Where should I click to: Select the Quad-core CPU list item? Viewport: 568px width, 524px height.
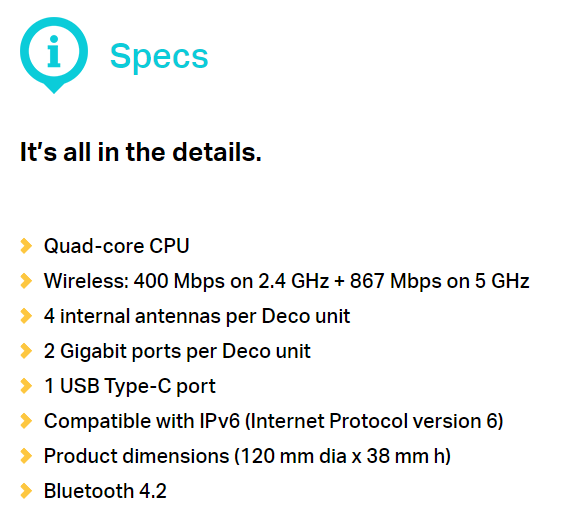click(x=117, y=246)
